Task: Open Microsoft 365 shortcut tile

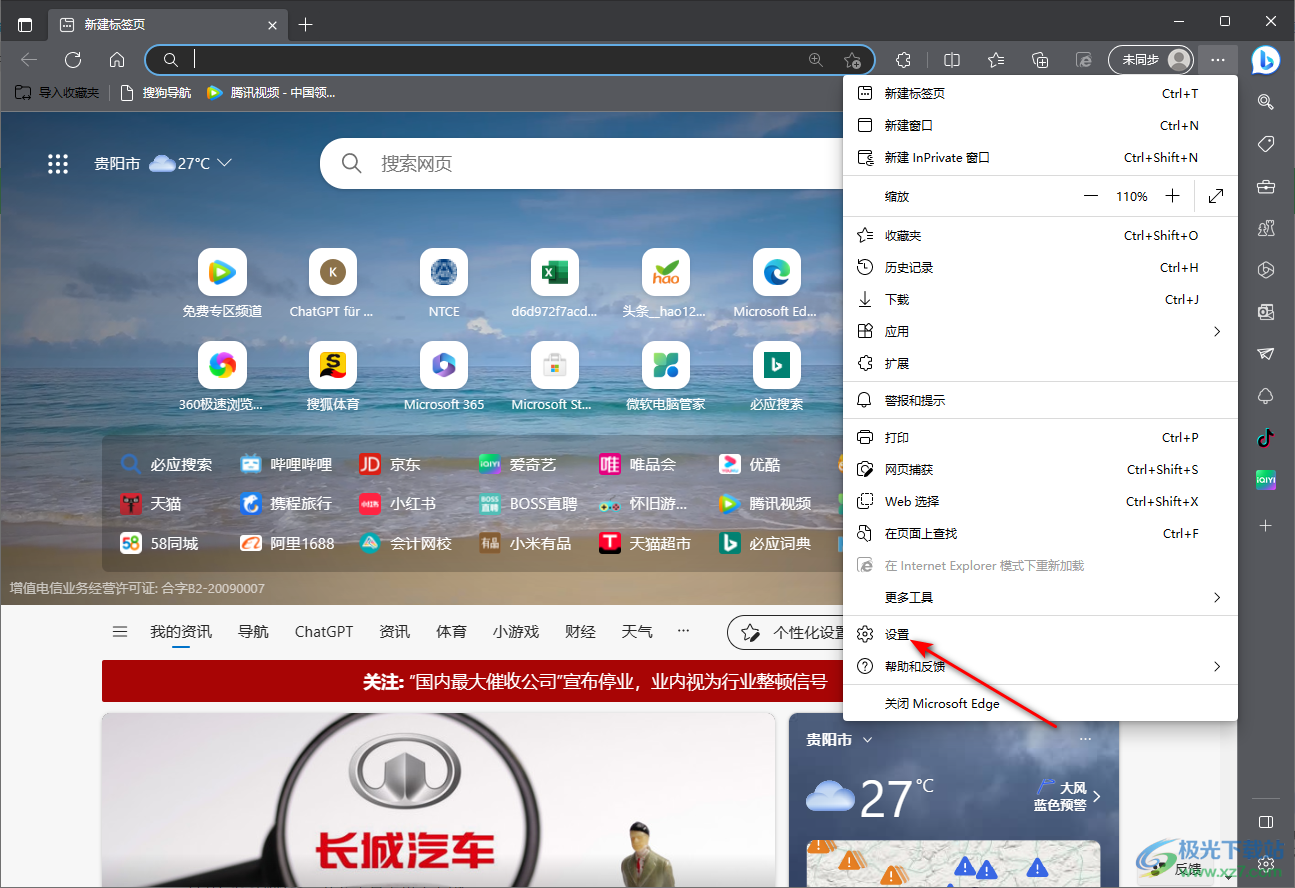Action: (444, 377)
